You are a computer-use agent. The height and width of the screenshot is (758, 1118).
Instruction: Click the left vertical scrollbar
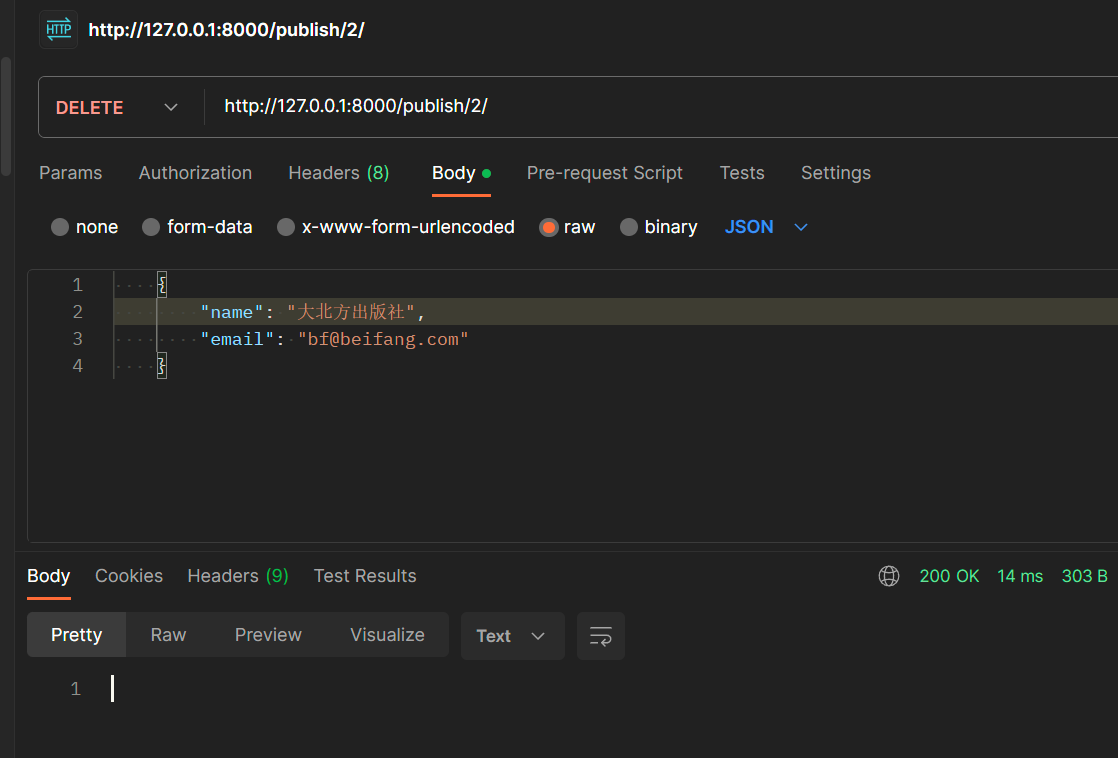pyautogui.click(x=6, y=116)
